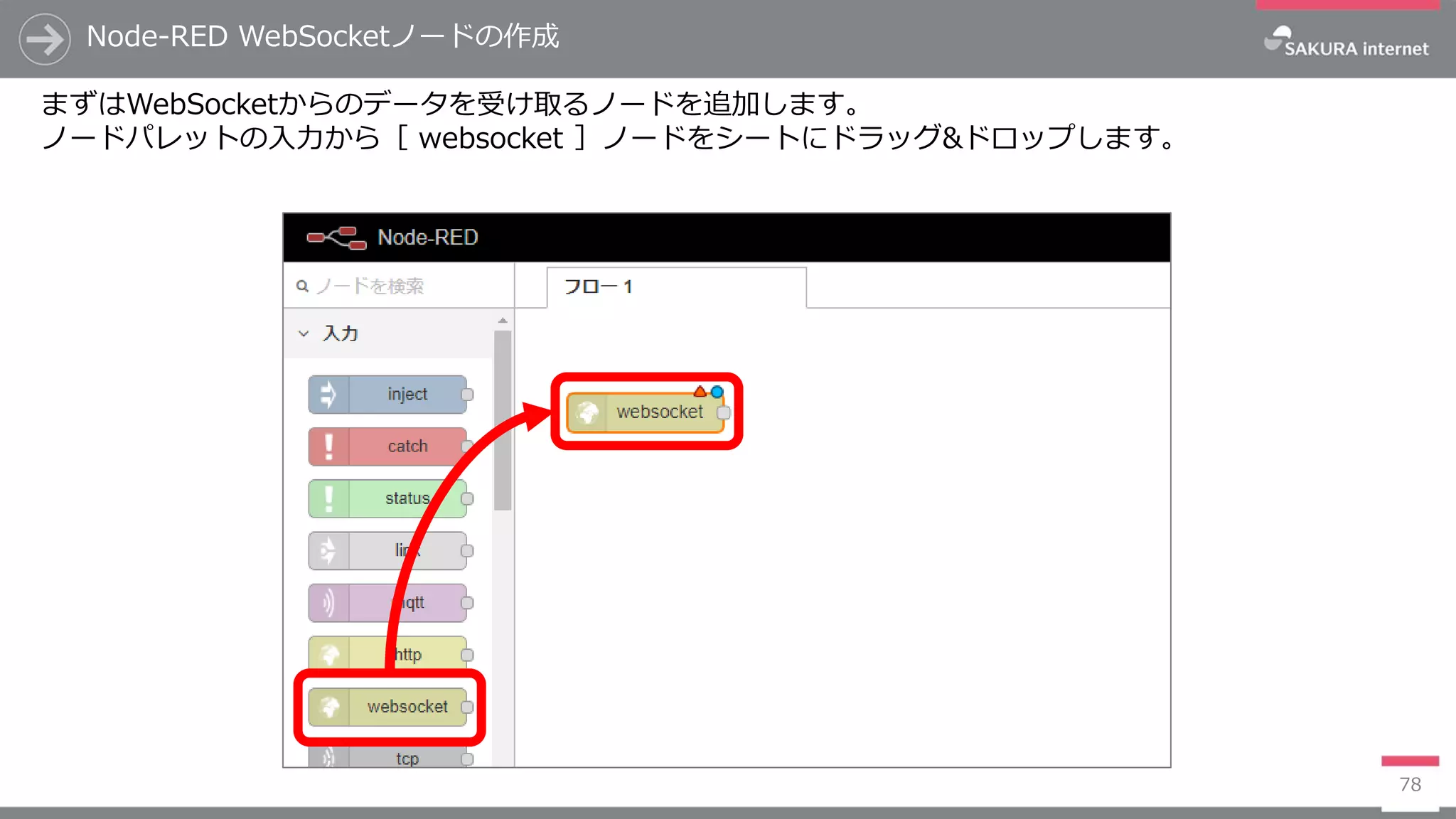1456x819 pixels.
Task: Click the palette scrollbar up arrow
Action: (503, 321)
